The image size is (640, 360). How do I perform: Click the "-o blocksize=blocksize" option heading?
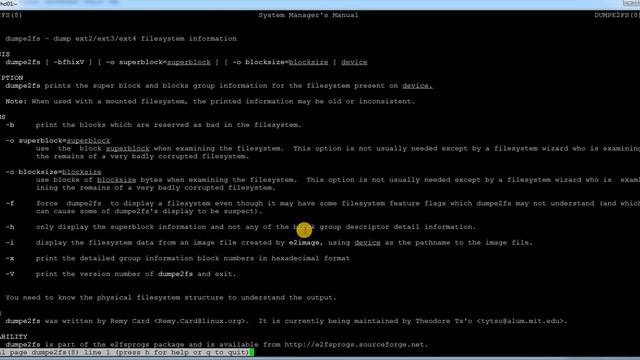(53, 172)
